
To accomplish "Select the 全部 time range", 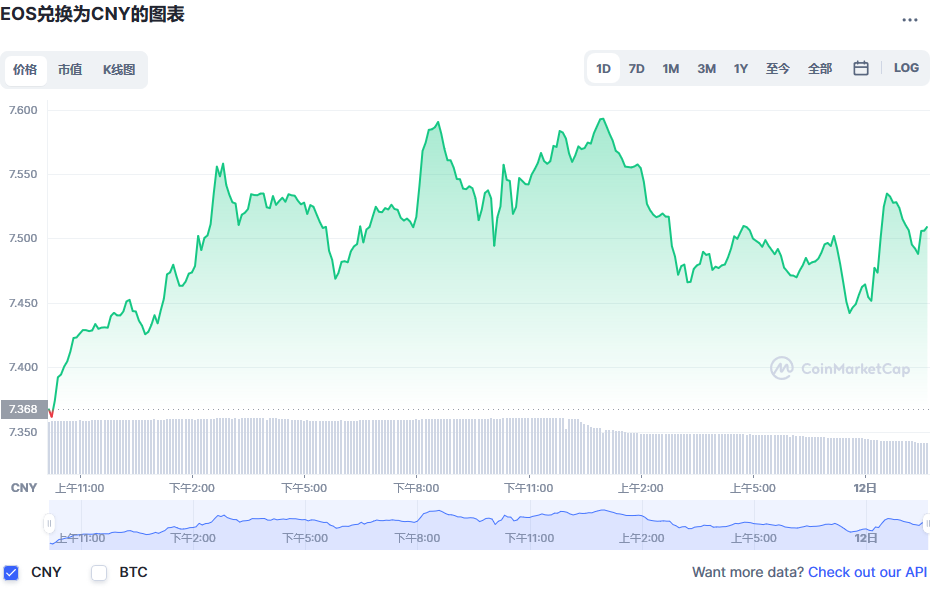I will coord(820,69).
